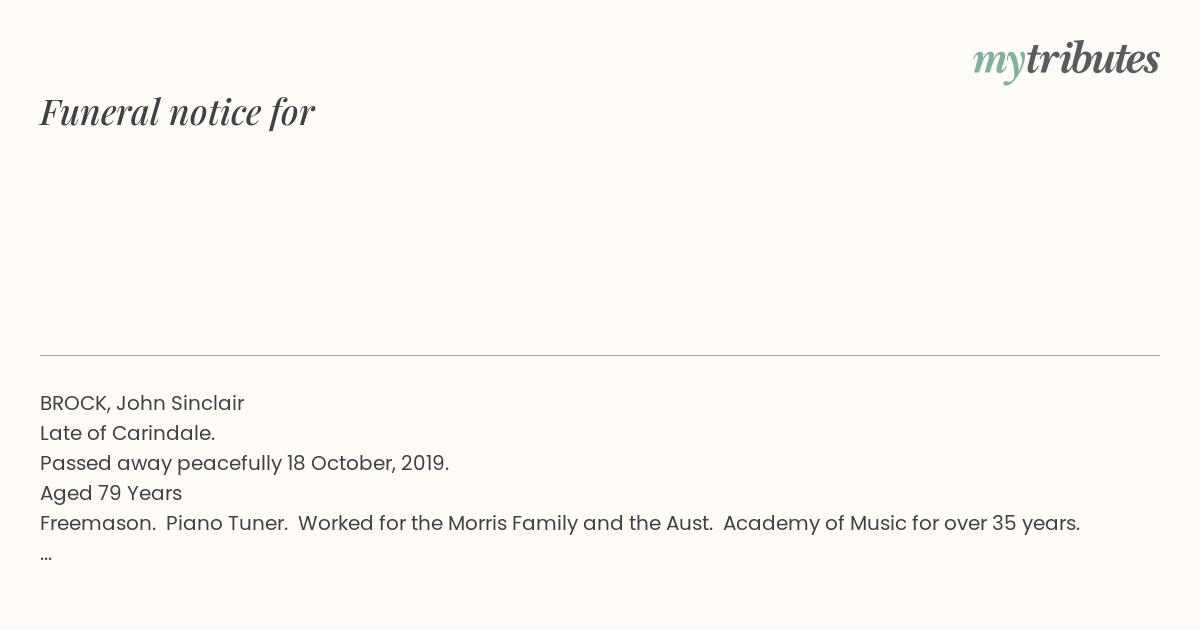This screenshot has width=1200, height=630.
Task: Click the blank area beneath heading
Action: pyautogui.click(x=600, y=240)
